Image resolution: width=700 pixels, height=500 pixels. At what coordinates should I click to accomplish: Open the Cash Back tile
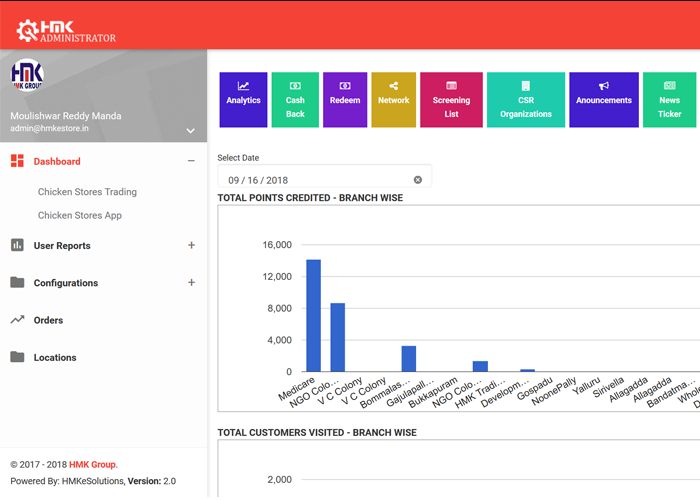[x=295, y=99]
